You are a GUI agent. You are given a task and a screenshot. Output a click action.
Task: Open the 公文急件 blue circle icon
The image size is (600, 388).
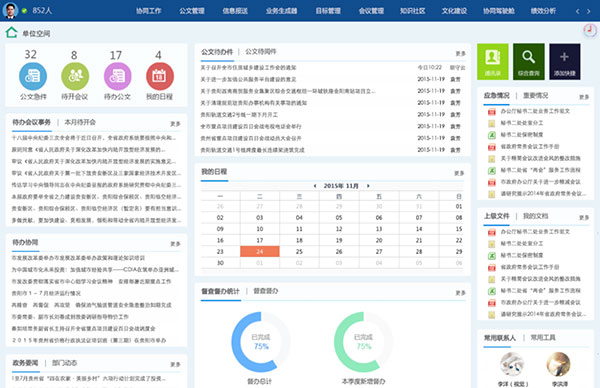(x=33, y=76)
